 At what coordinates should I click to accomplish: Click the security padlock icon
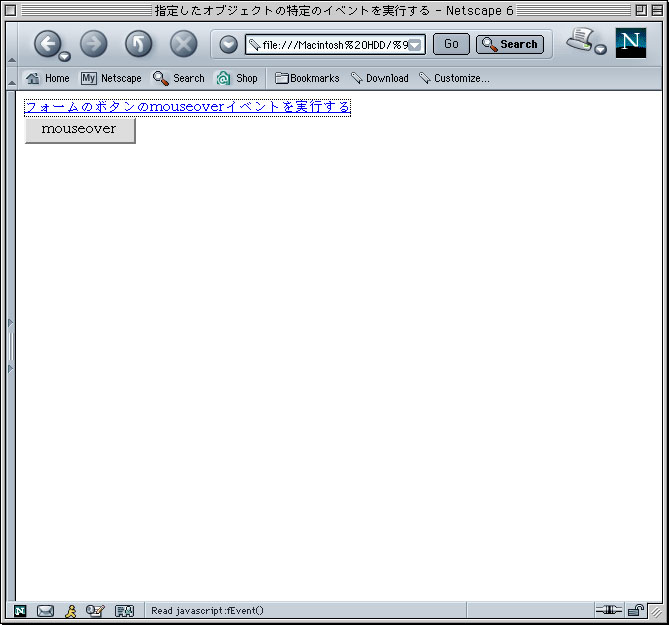(636, 610)
